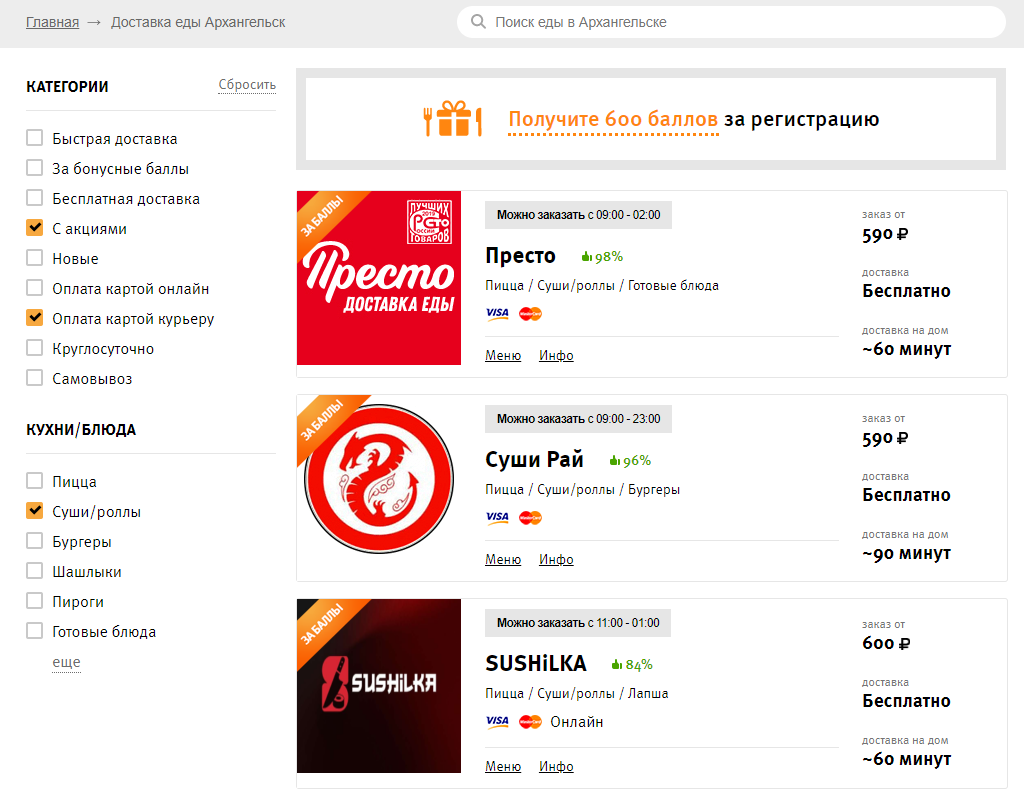This screenshot has height=803, width=1024.
Task: Tick the Бесплатная доставка checkbox
Action: (35, 198)
